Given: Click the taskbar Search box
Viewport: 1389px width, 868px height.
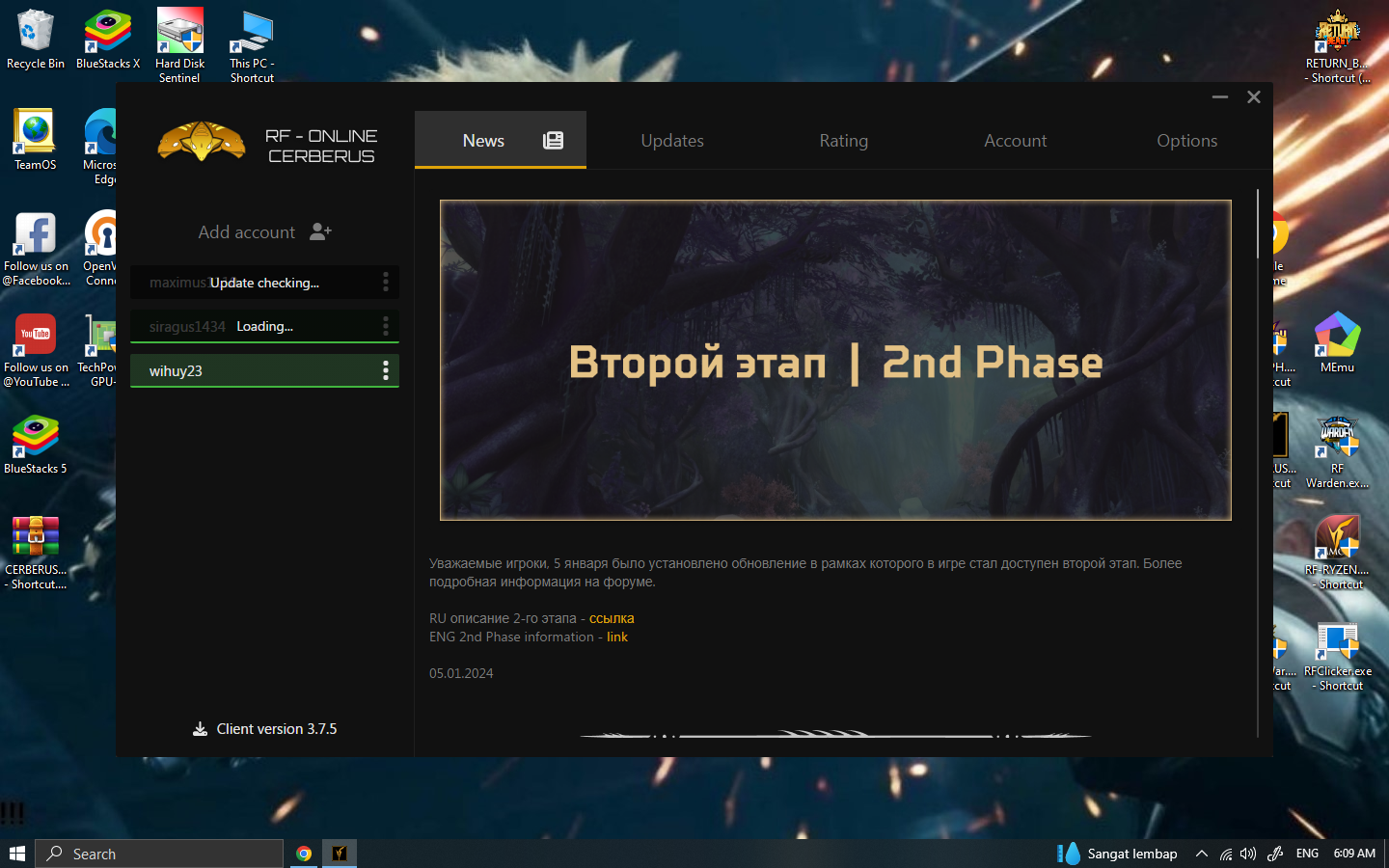Looking at the screenshot, I should pyautogui.click(x=160, y=854).
